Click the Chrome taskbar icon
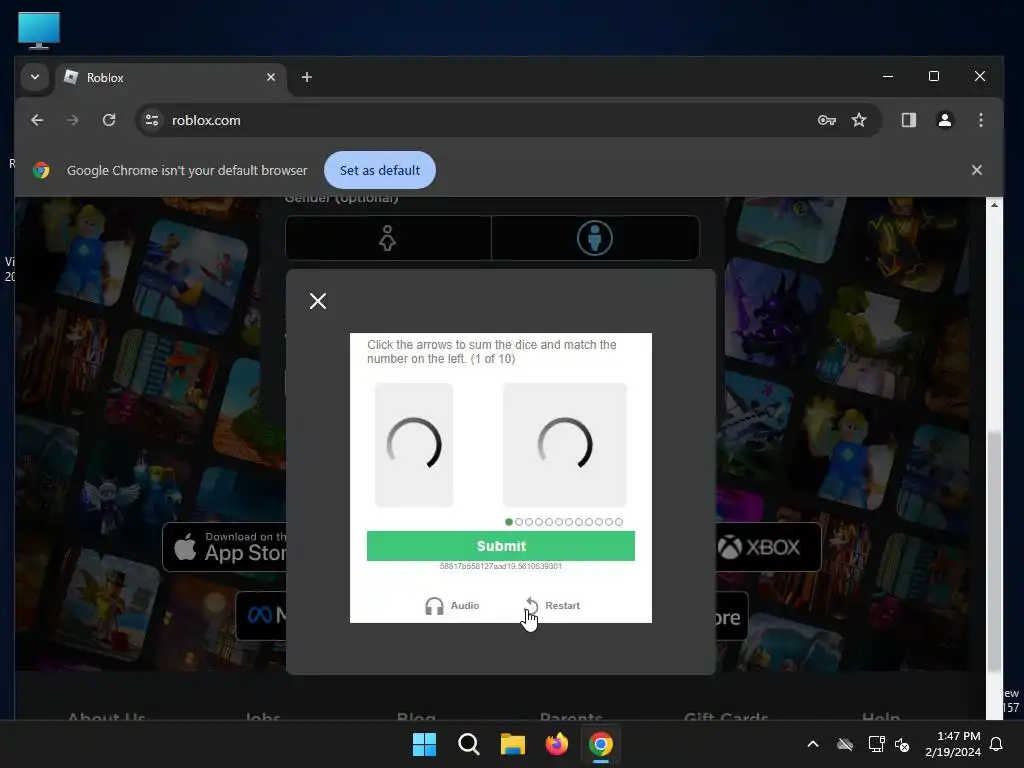The height and width of the screenshot is (768, 1024). point(601,744)
